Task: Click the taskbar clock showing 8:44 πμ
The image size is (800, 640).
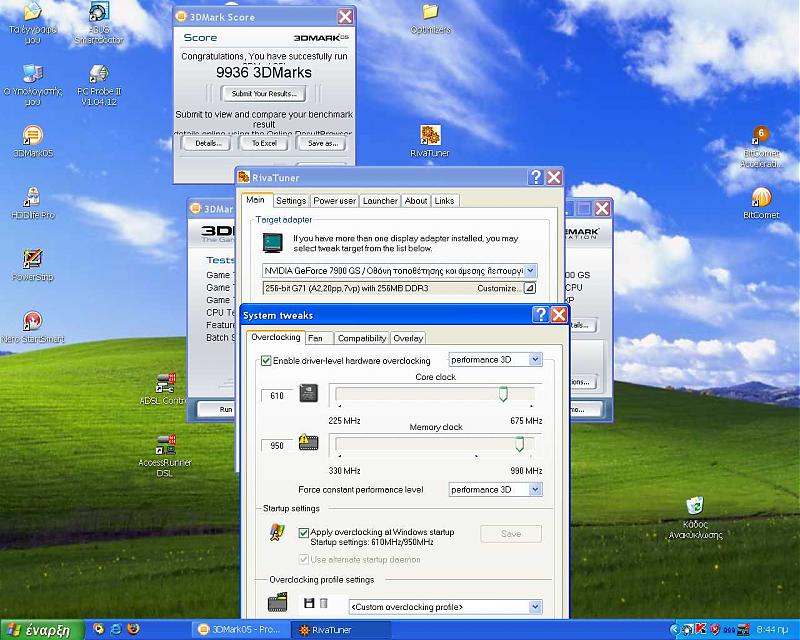Action: [x=773, y=630]
